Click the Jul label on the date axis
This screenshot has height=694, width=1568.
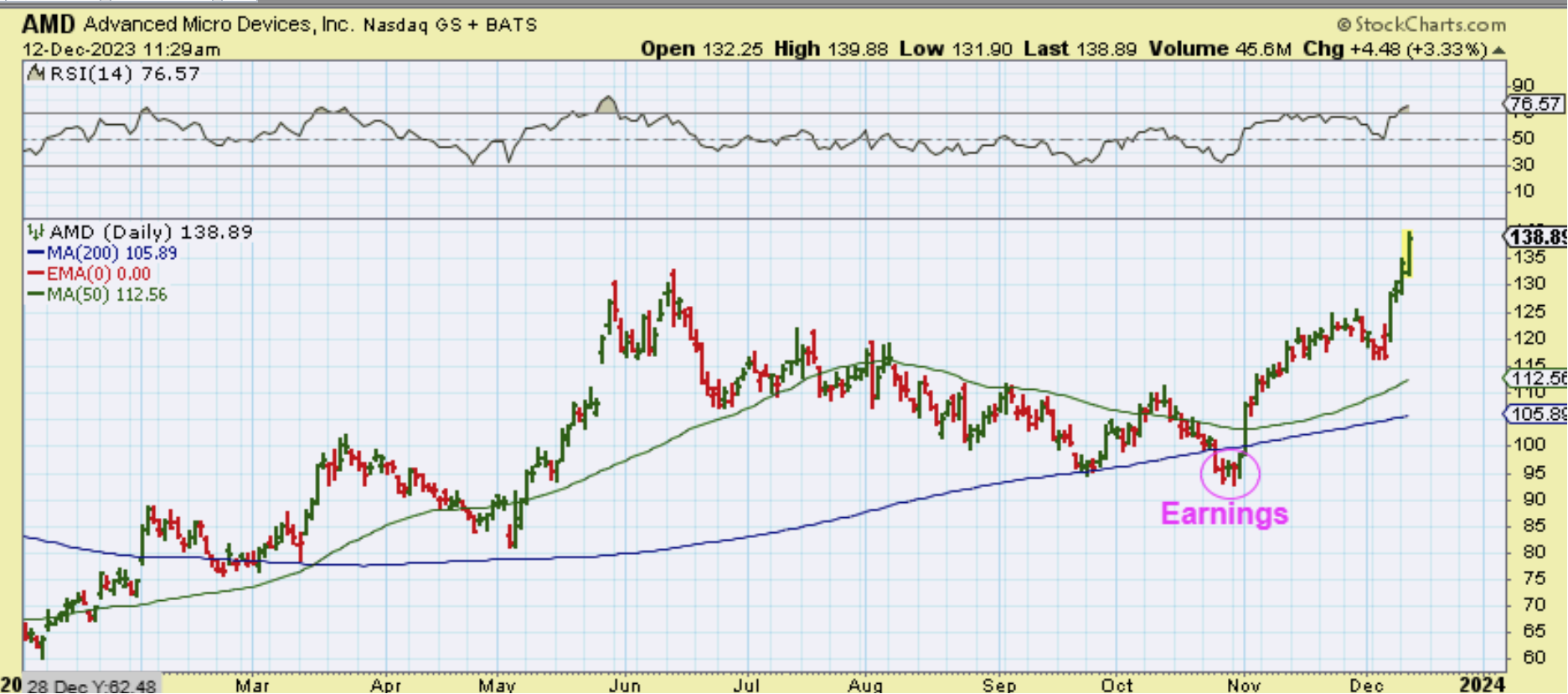pos(746,686)
